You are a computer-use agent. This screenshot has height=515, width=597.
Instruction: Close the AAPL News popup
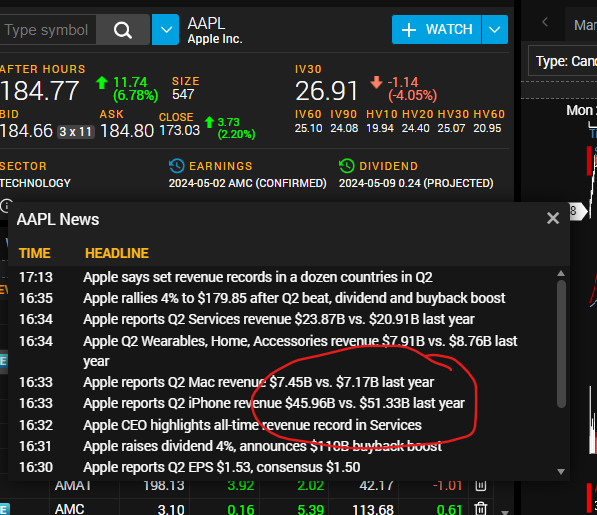coord(553,218)
